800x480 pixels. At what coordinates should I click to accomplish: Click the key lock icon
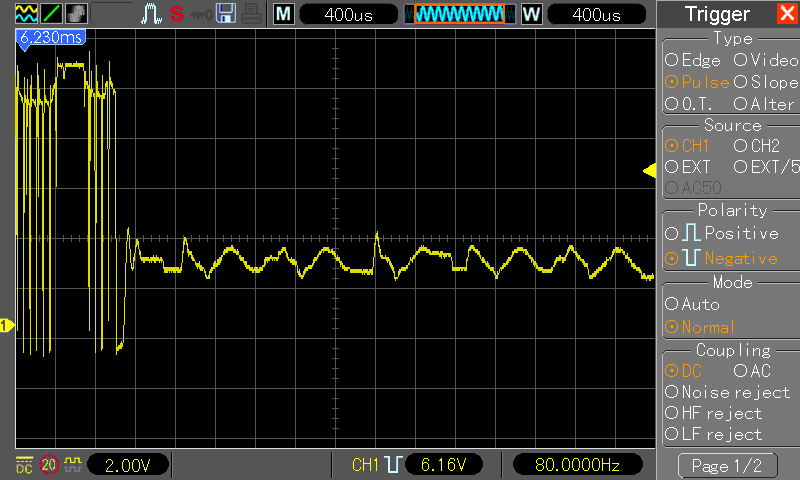click(x=201, y=15)
